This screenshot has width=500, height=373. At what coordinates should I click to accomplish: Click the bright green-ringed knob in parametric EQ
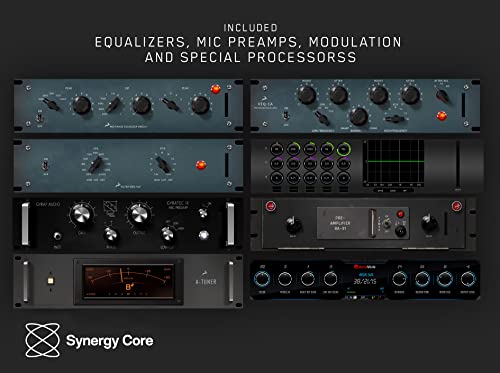(343, 149)
